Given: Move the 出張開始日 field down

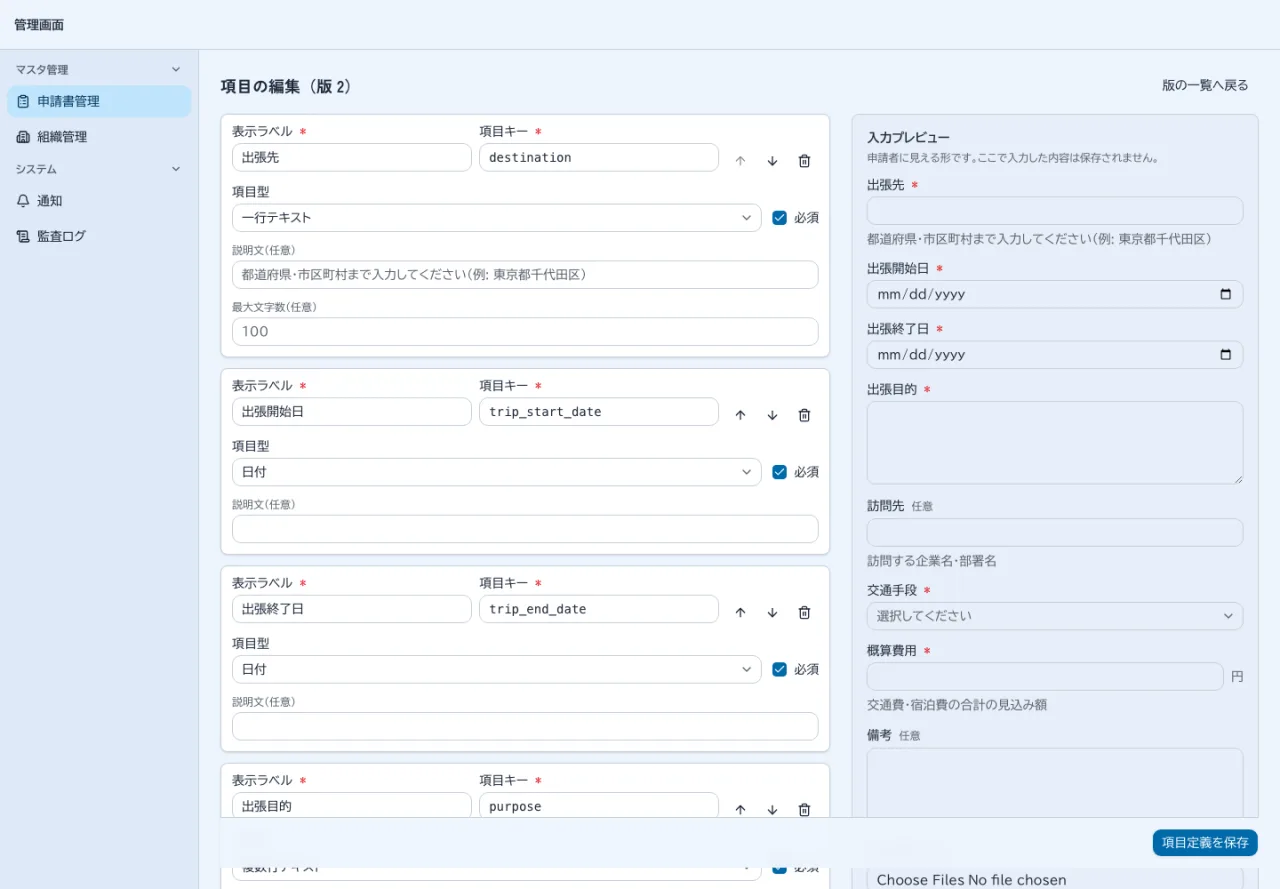Looking at the screenshot, I should click(772, 415).
